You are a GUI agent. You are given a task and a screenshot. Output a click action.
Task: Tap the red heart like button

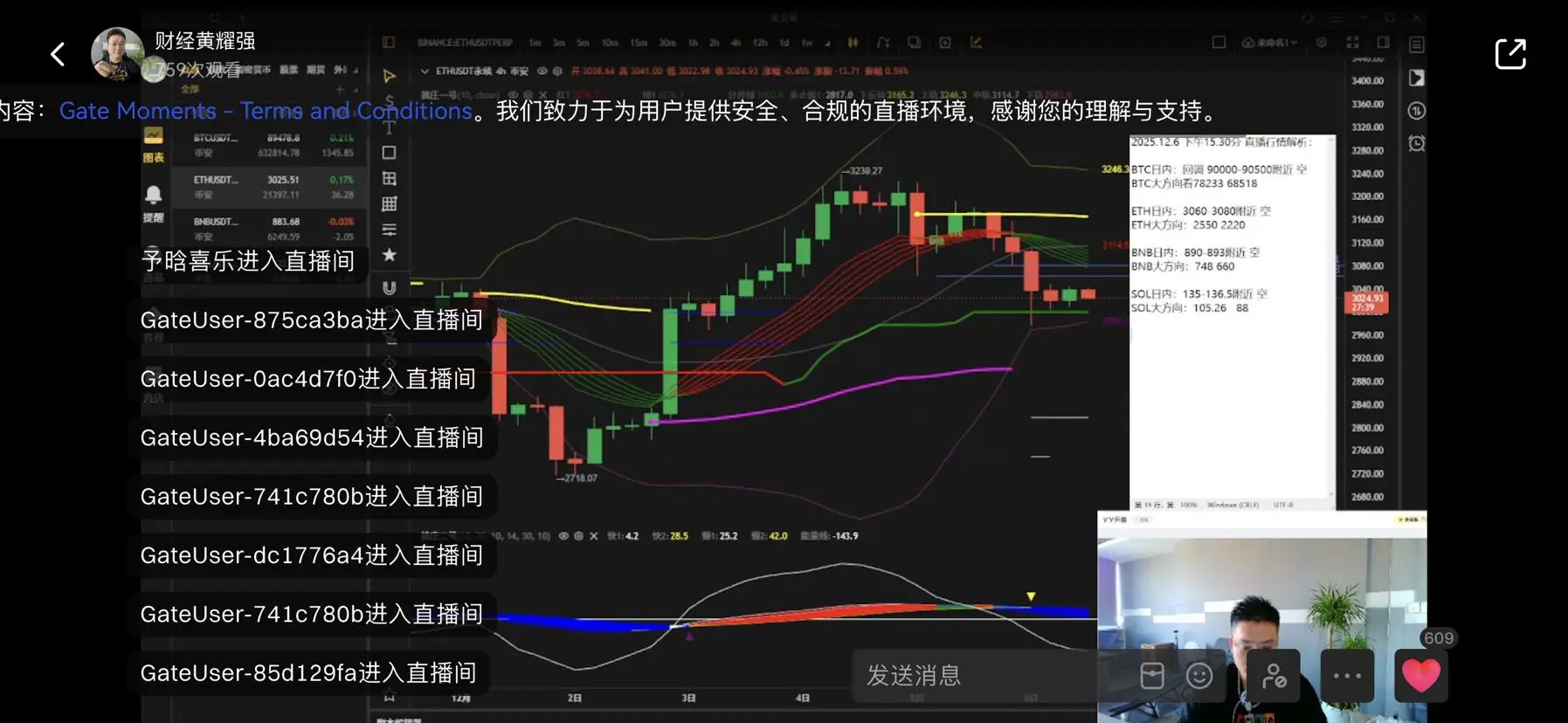pos(1420,675)
